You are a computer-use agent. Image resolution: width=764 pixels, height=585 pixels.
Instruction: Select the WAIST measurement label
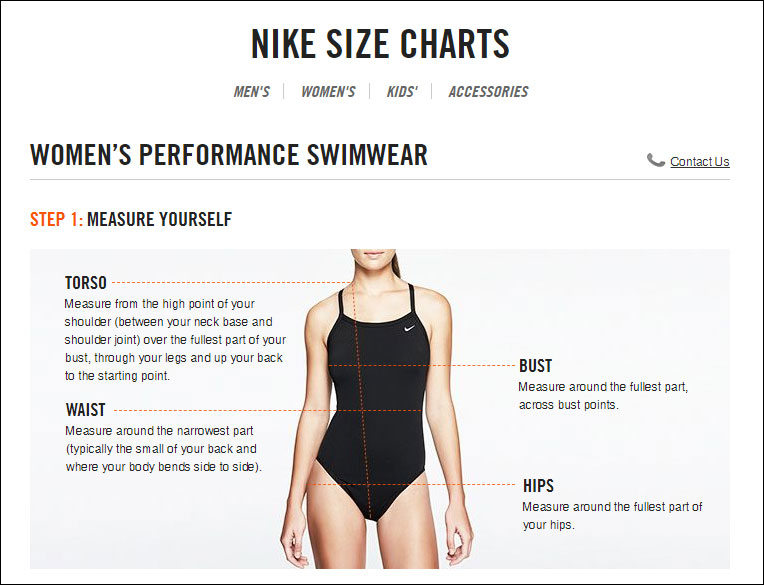[x=86, y=410]
